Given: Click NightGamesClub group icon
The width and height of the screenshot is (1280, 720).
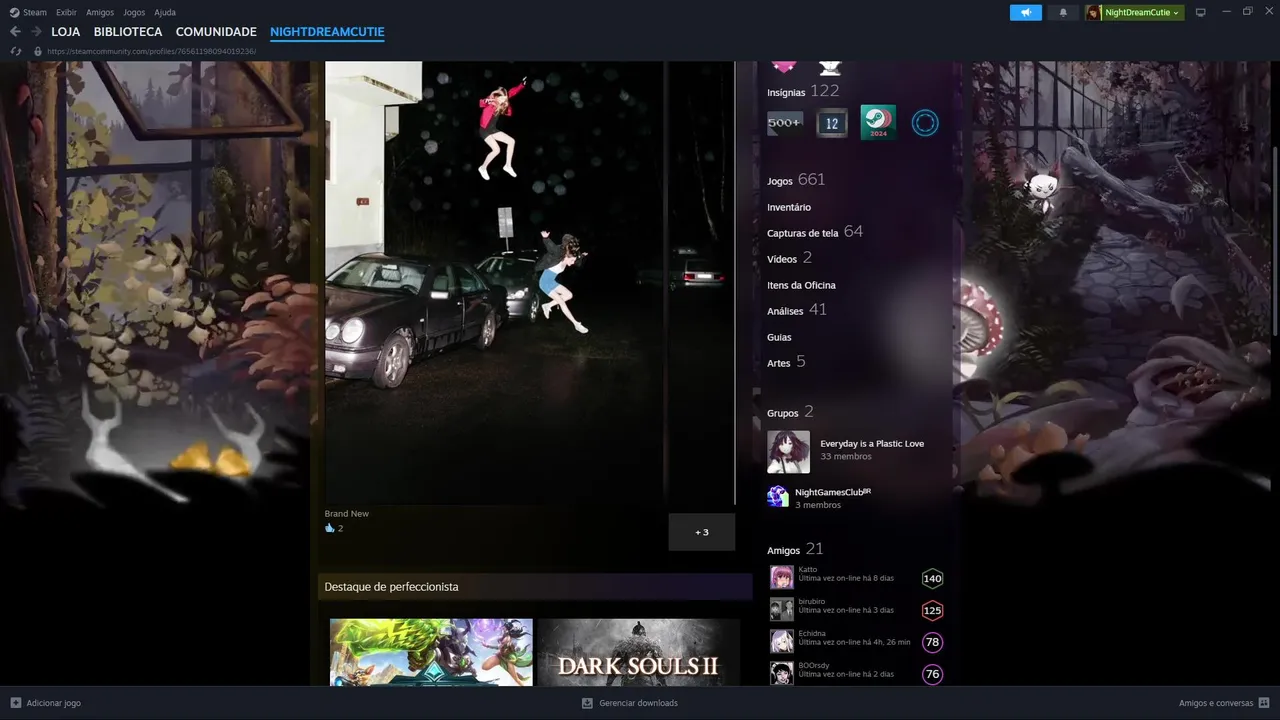Looking at the screenshot, I should click(778, 497).
